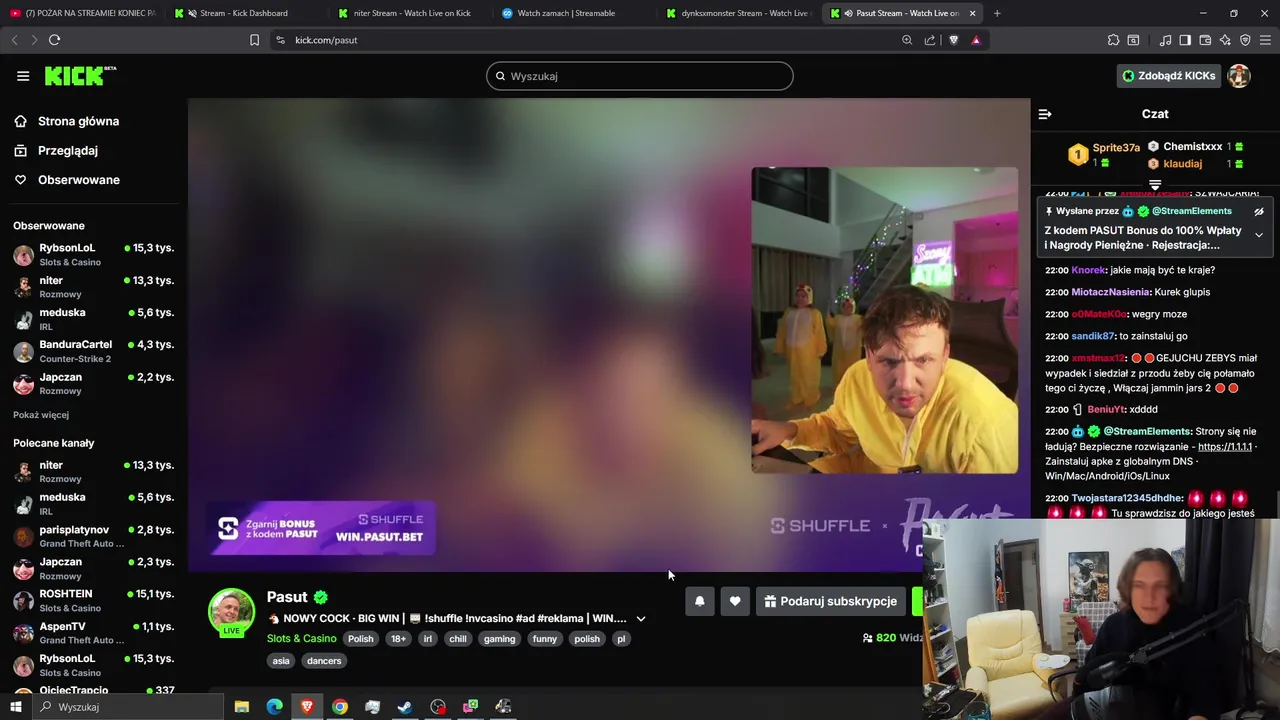Click the https://1.1.1.1 link in chat
Screen dimensions: 1280x720
(x=1225, y=447)
